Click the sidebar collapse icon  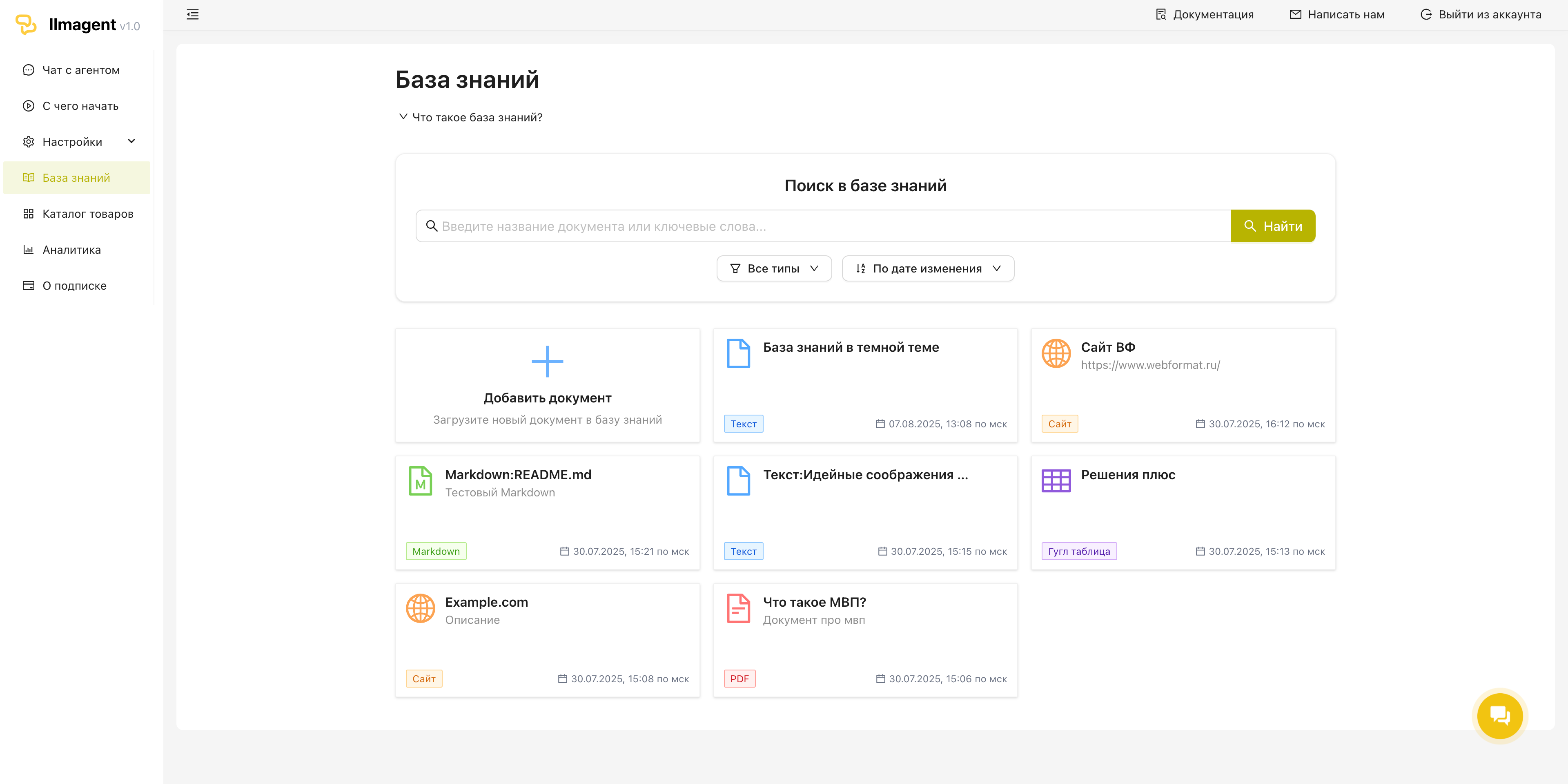tap(192, 15)
